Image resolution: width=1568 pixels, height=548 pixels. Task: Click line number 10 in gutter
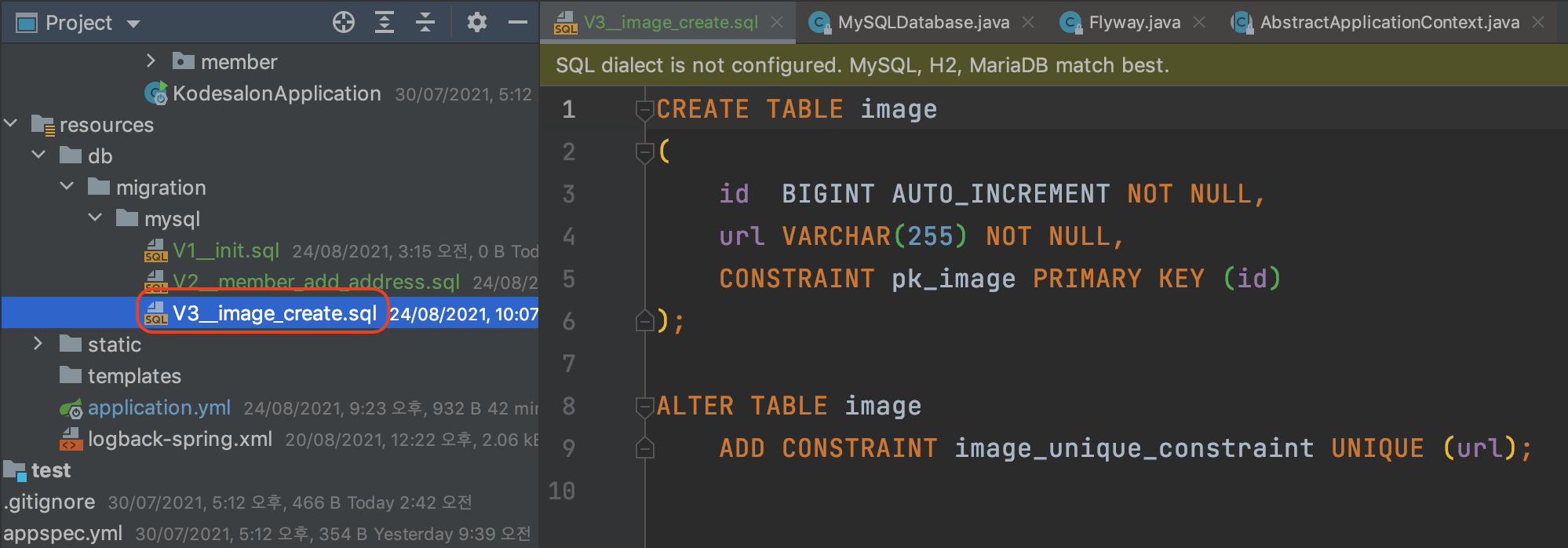coord(562,491)
